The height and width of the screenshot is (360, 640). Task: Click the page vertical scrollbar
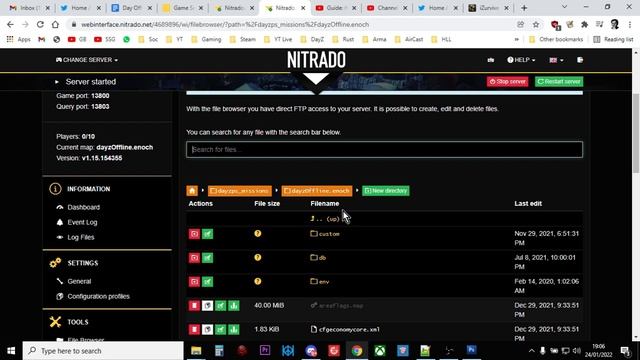point(636,133)
